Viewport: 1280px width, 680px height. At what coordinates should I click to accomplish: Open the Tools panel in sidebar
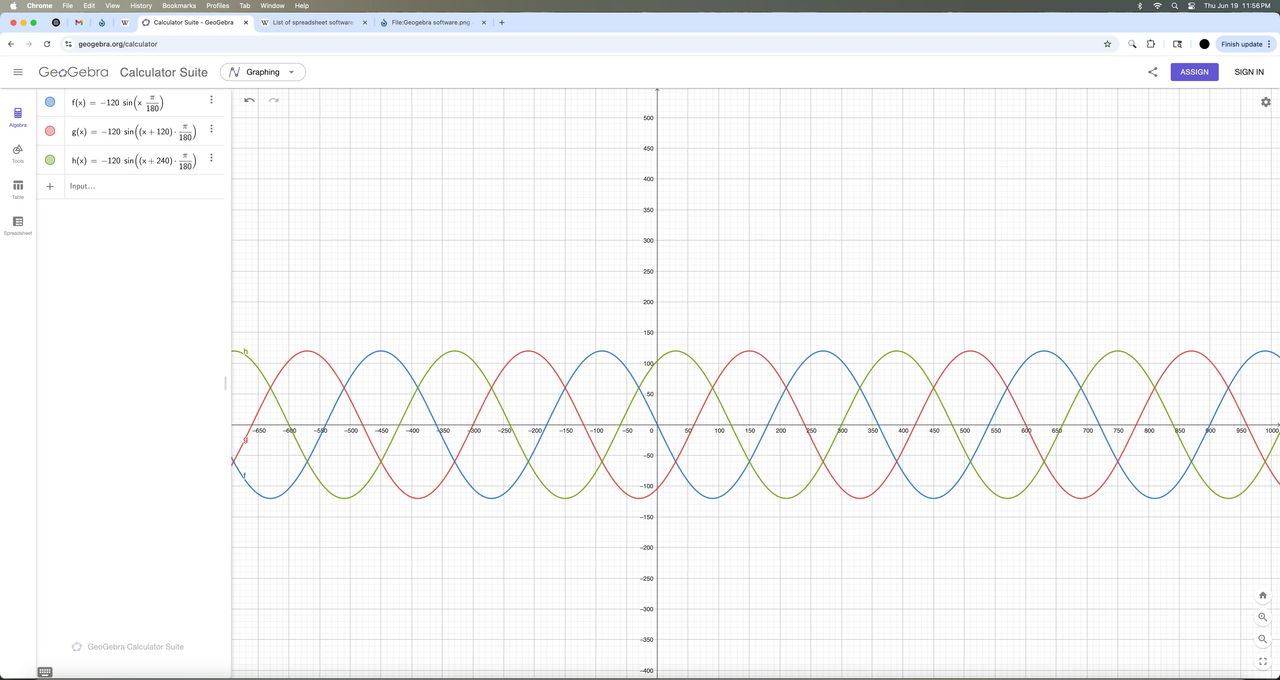pyautogui.click(x=18, y=153)
